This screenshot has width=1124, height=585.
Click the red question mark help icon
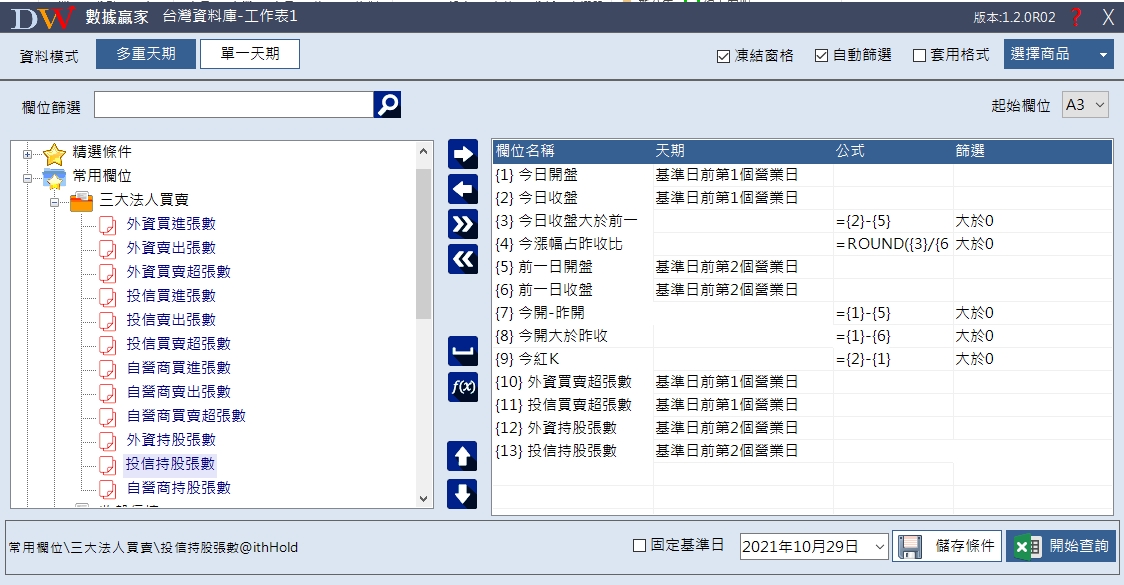[1076, 17]
